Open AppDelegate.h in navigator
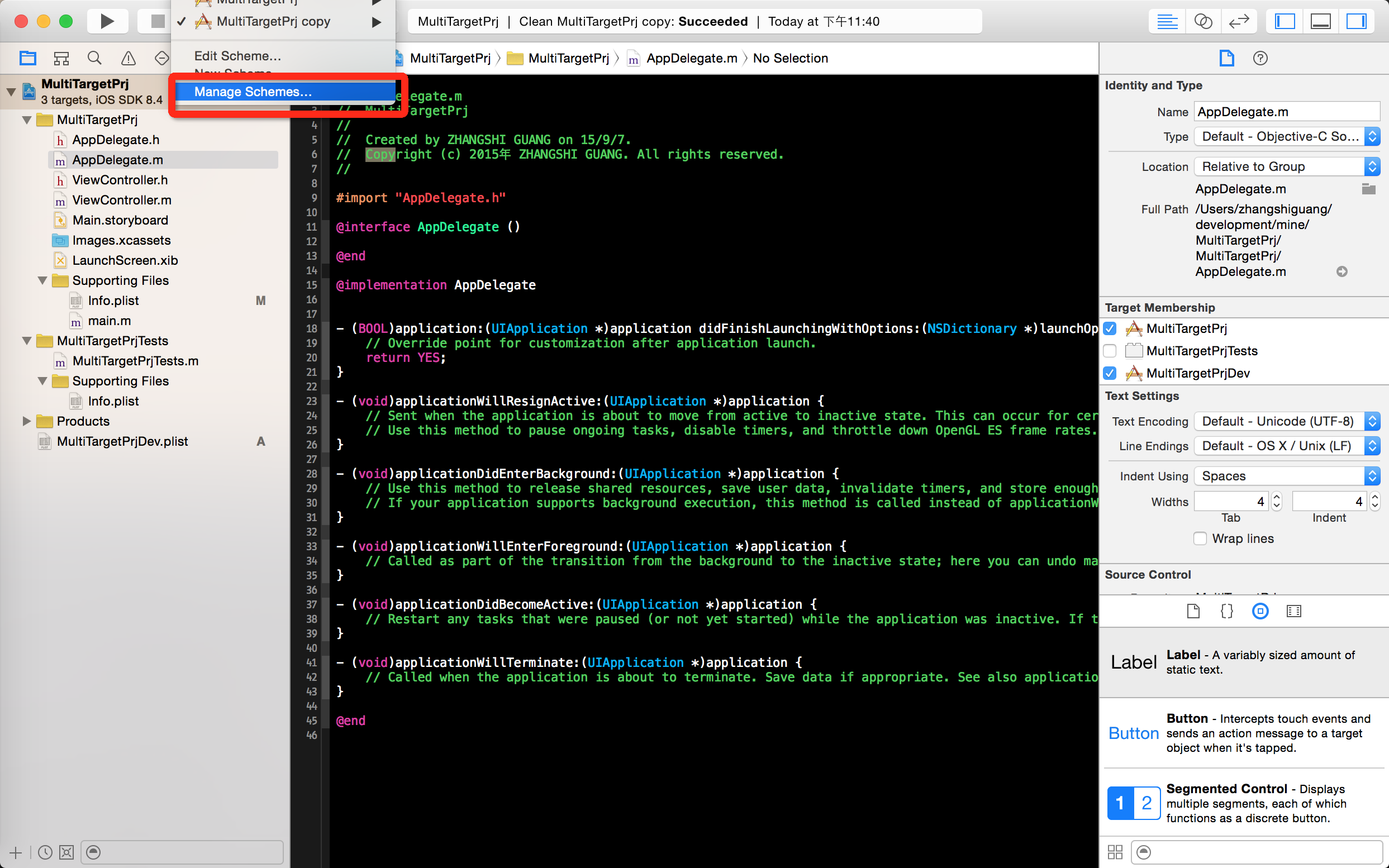Image resolution: width=1389 pixels, height=868 pixels. (116, 140)
